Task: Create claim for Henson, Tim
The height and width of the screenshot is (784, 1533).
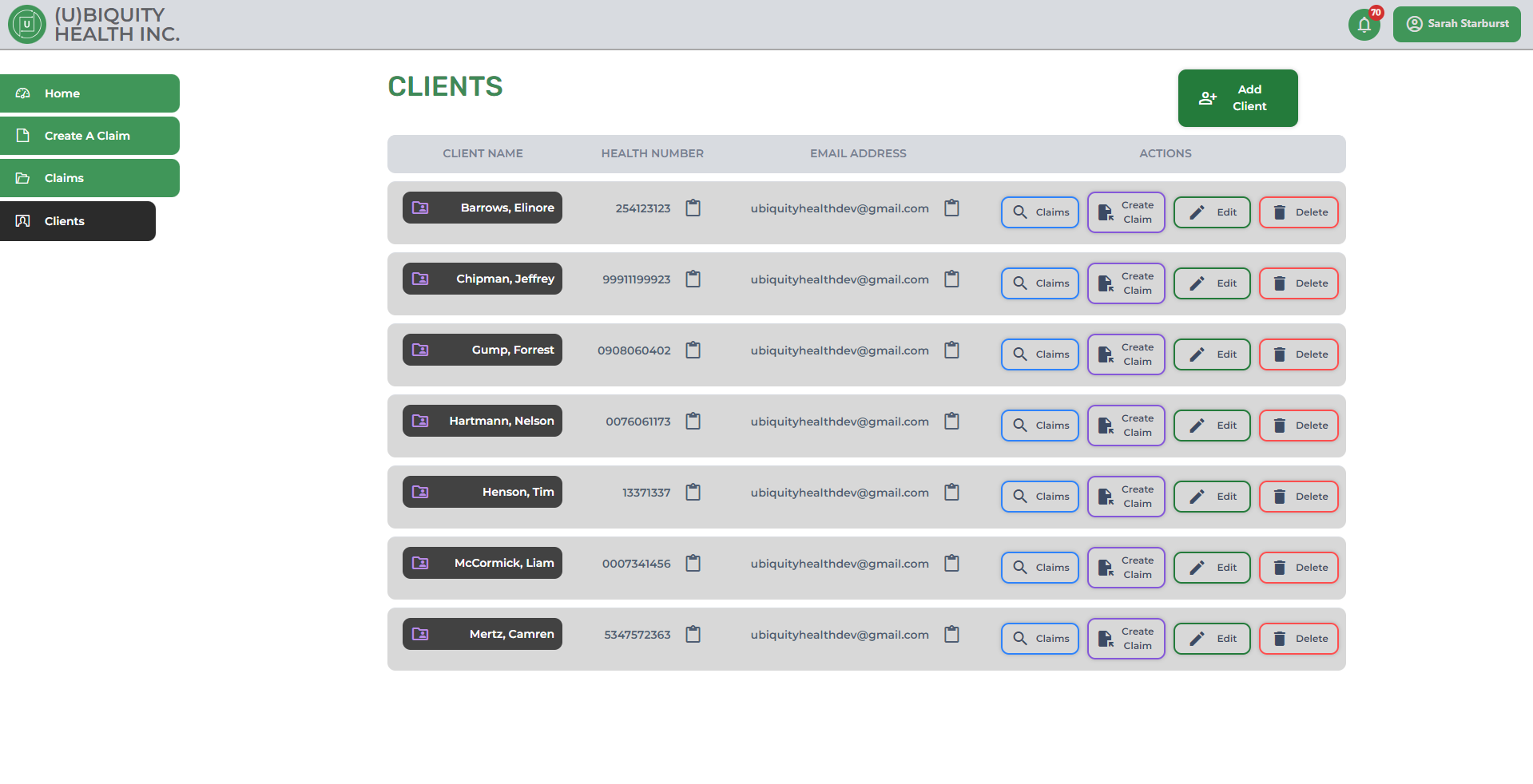Action: (1126, 497)
